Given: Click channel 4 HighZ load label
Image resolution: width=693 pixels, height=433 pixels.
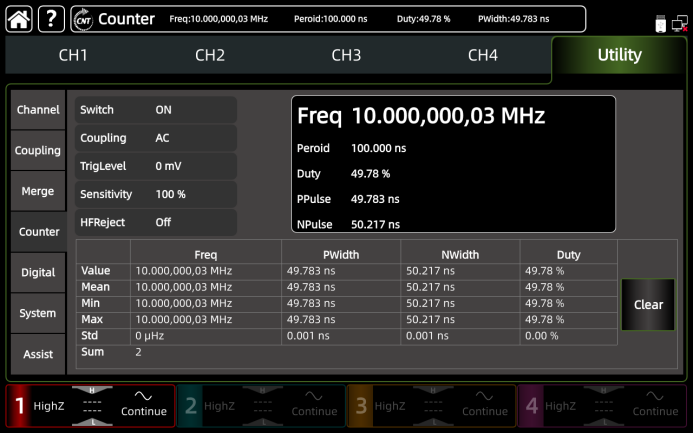Looking at the screenshot, I should (560, 406).
